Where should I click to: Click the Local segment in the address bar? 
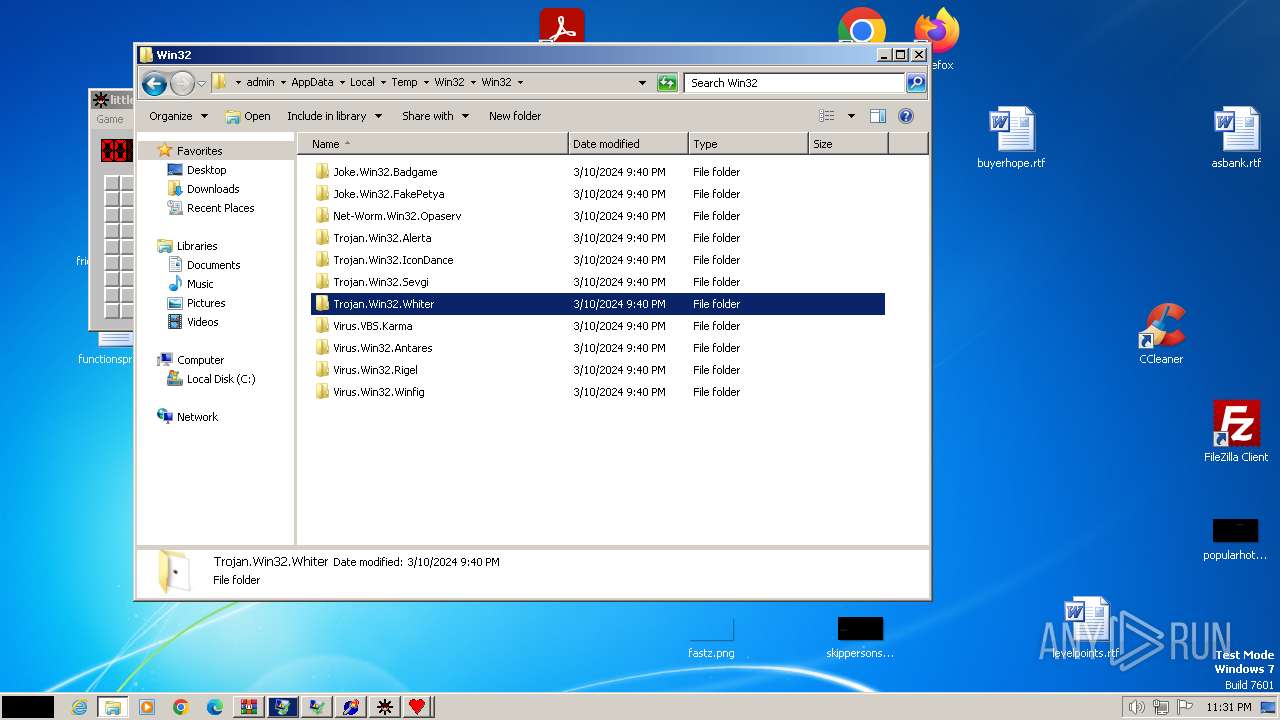(x=362, y=83)
